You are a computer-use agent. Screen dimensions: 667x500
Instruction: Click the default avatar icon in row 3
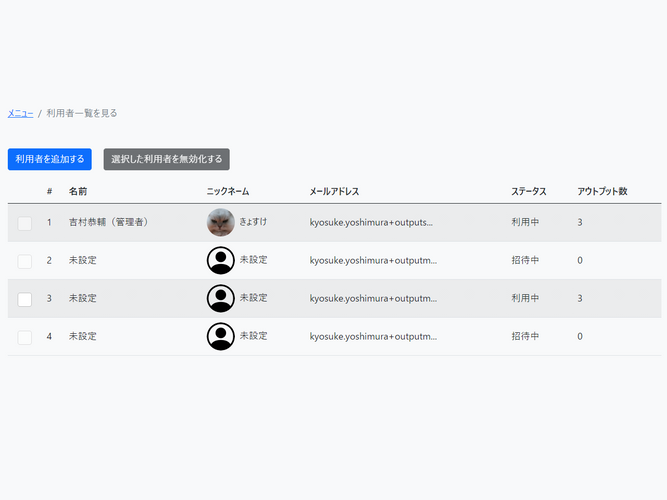220,298
